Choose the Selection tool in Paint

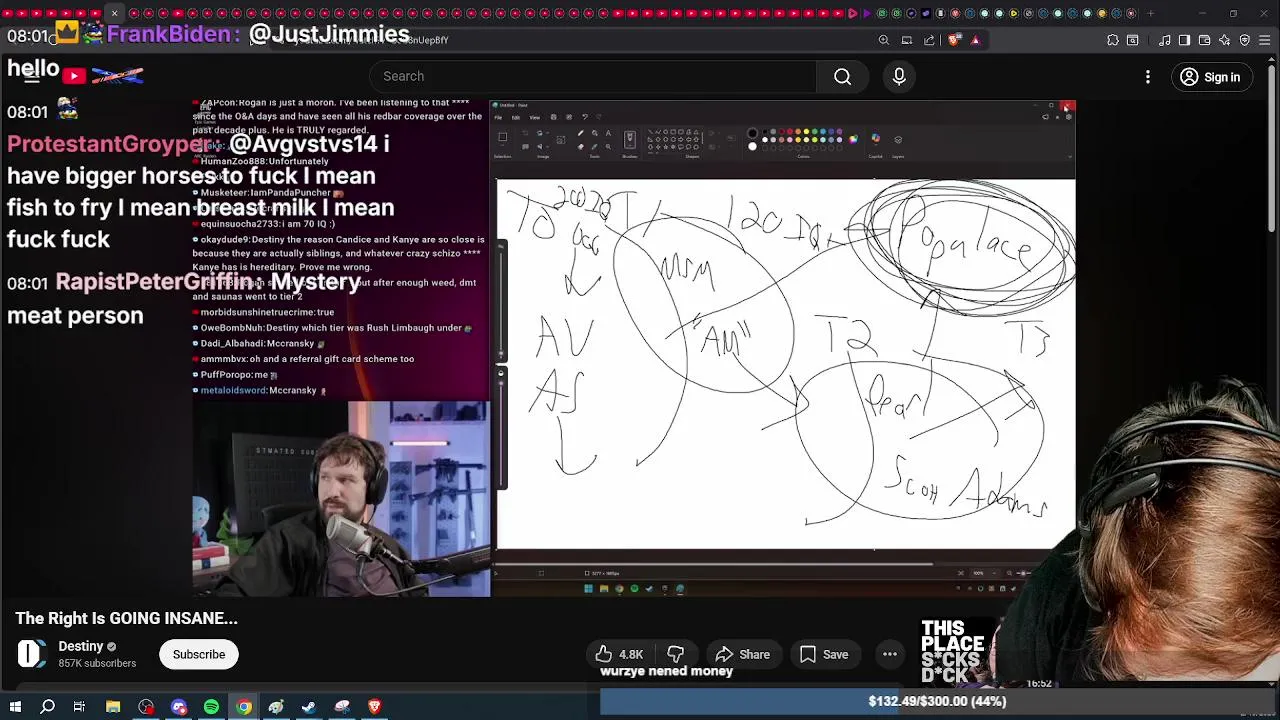click(502, 138)
